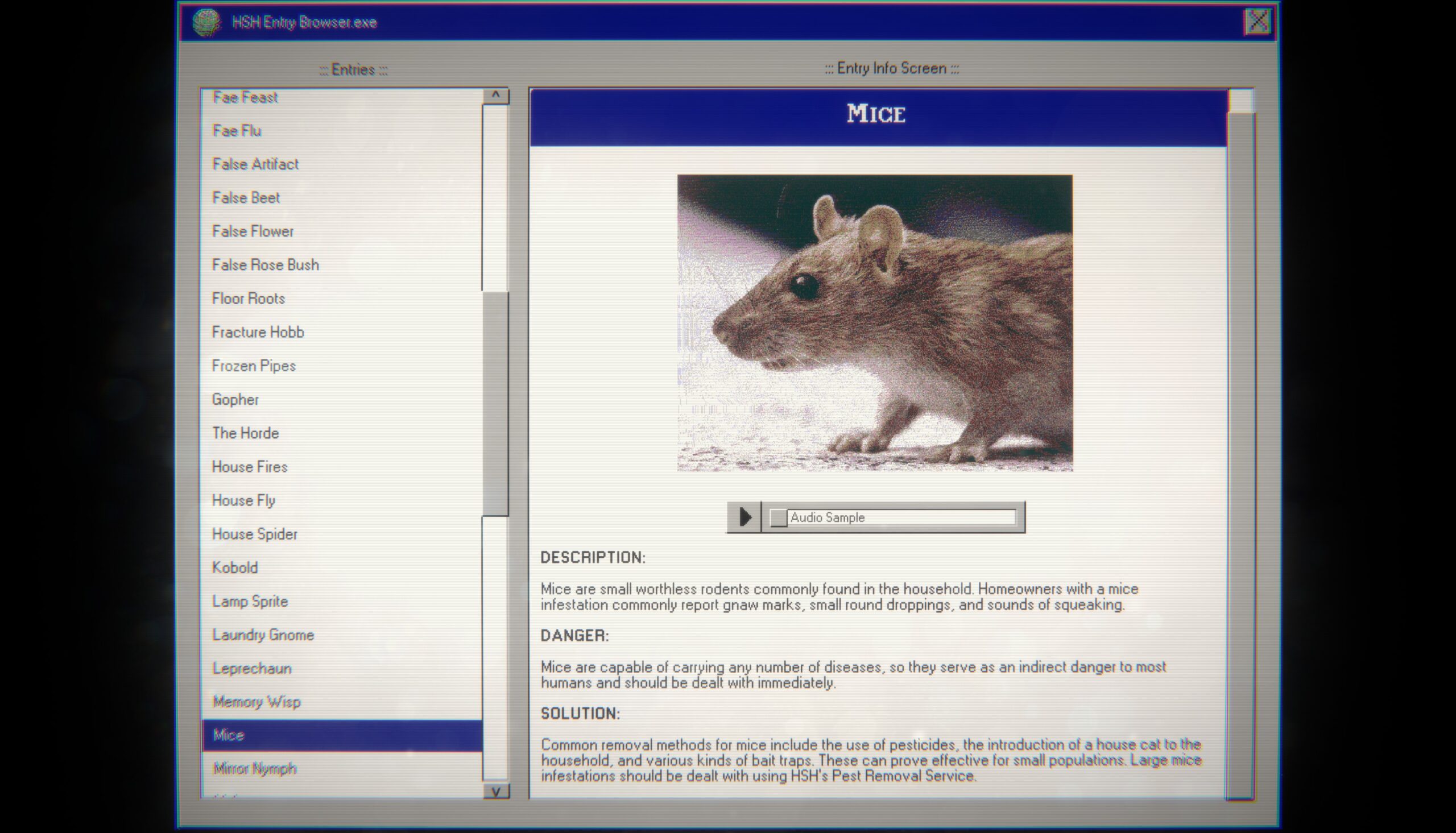The height and width of the screenshot is (833, 1456).
Task: Select the House Spider entry
Action: (x=254, y=533)
